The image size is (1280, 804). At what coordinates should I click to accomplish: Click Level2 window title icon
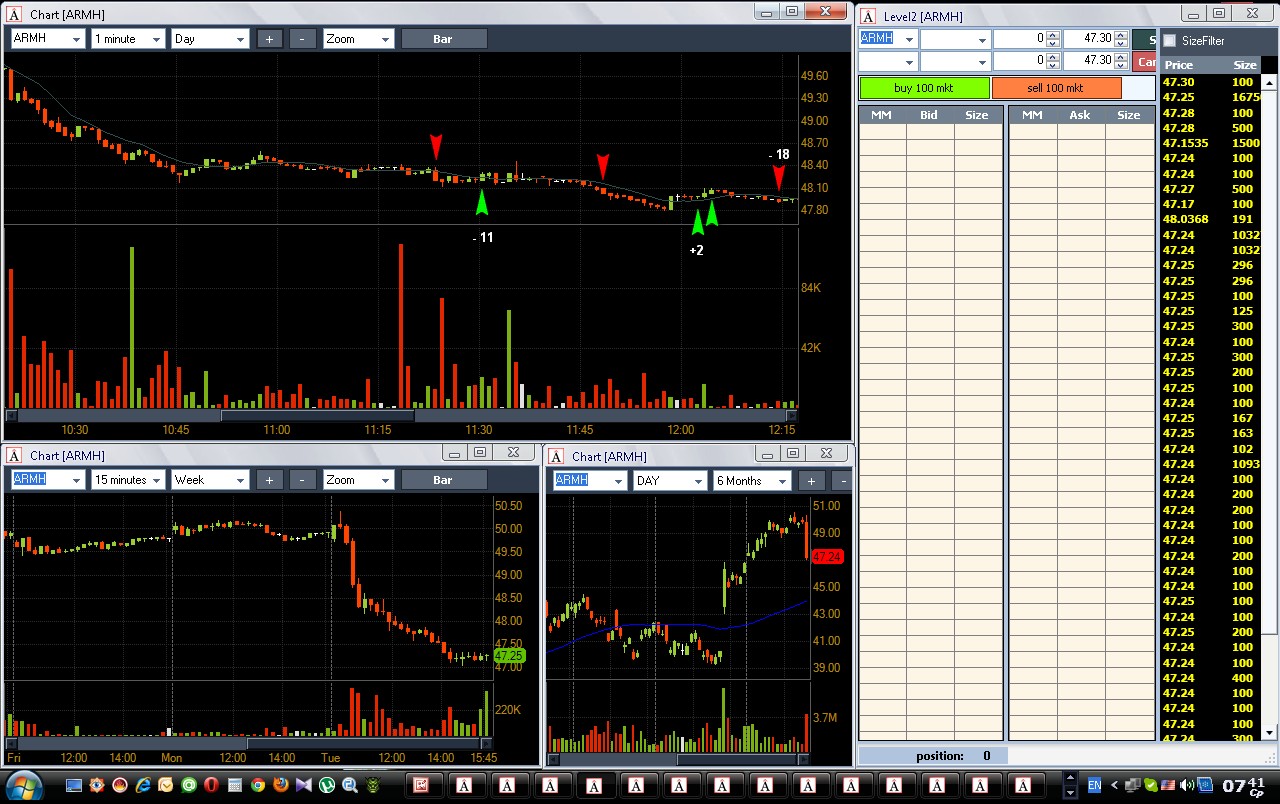868,15
